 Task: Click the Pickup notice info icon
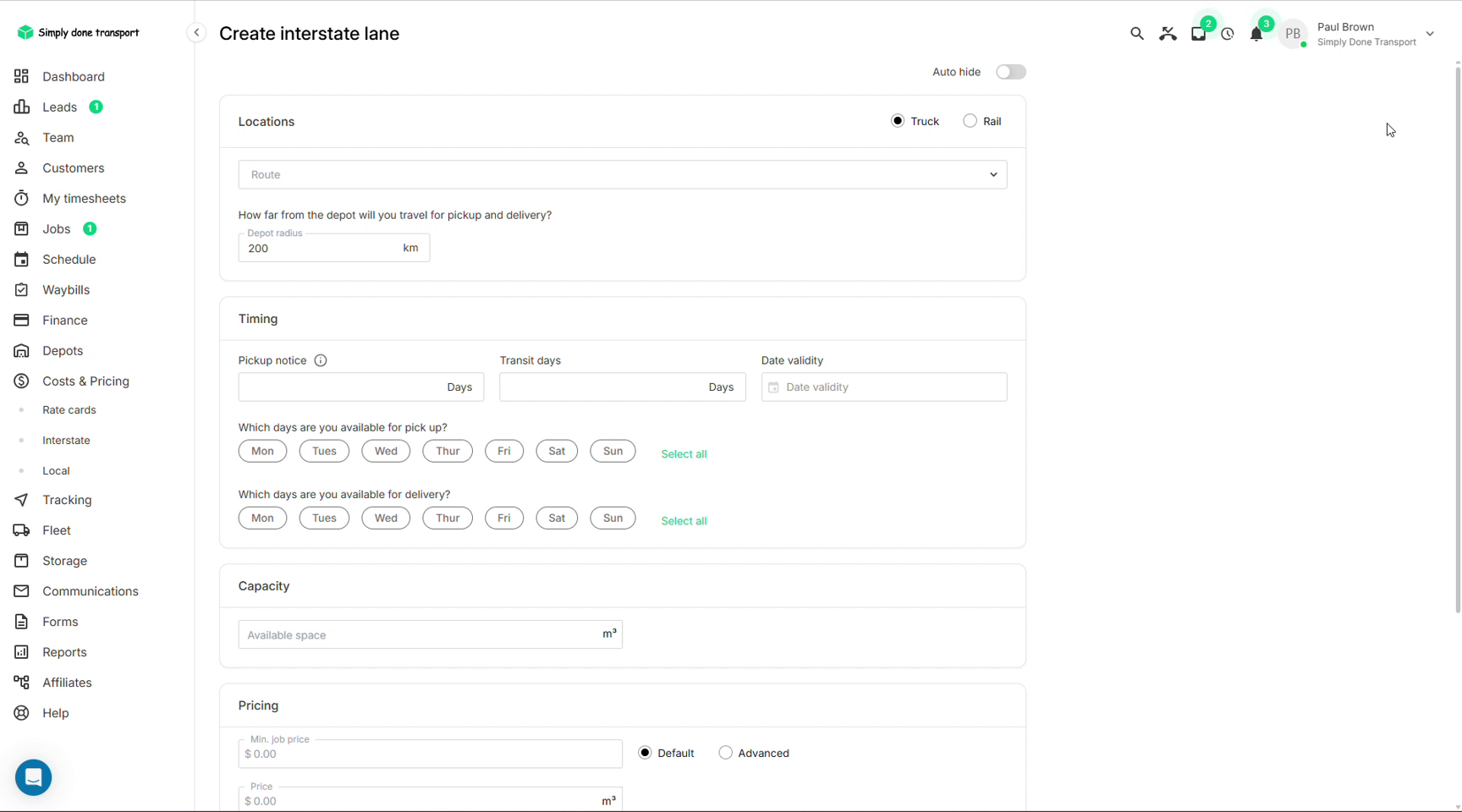[x=321, y=360]
